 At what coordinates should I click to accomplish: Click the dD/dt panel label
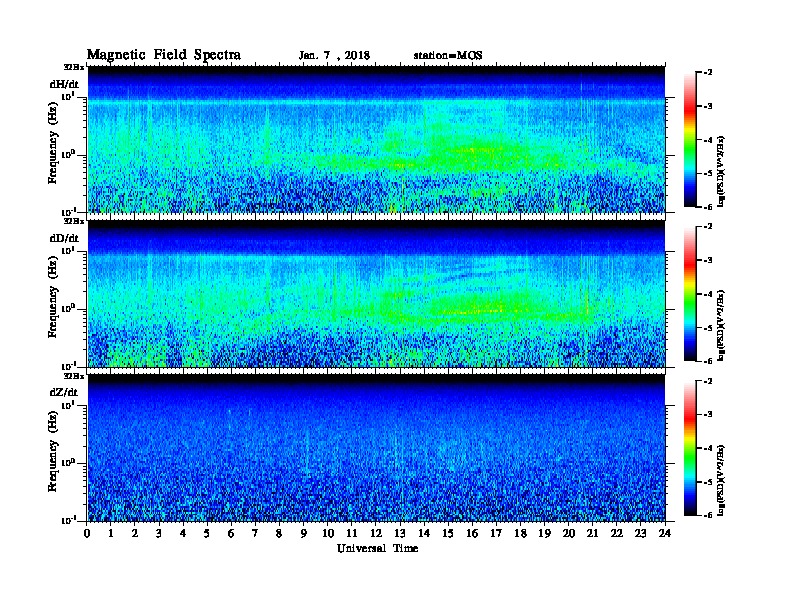[x=64, y=238]
